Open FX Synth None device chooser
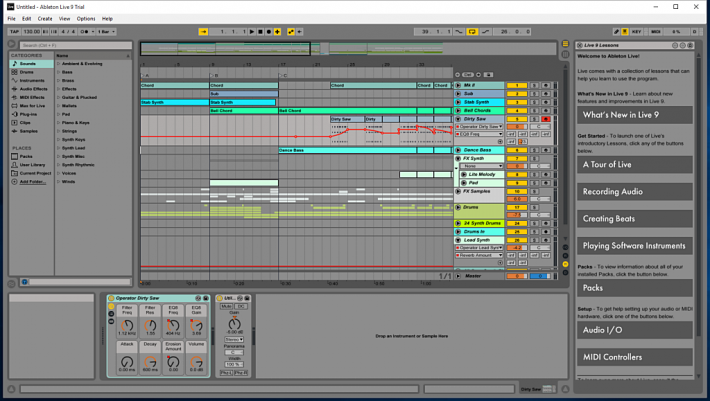The height and width of the screenshot is (401, 710). [482, 166]
